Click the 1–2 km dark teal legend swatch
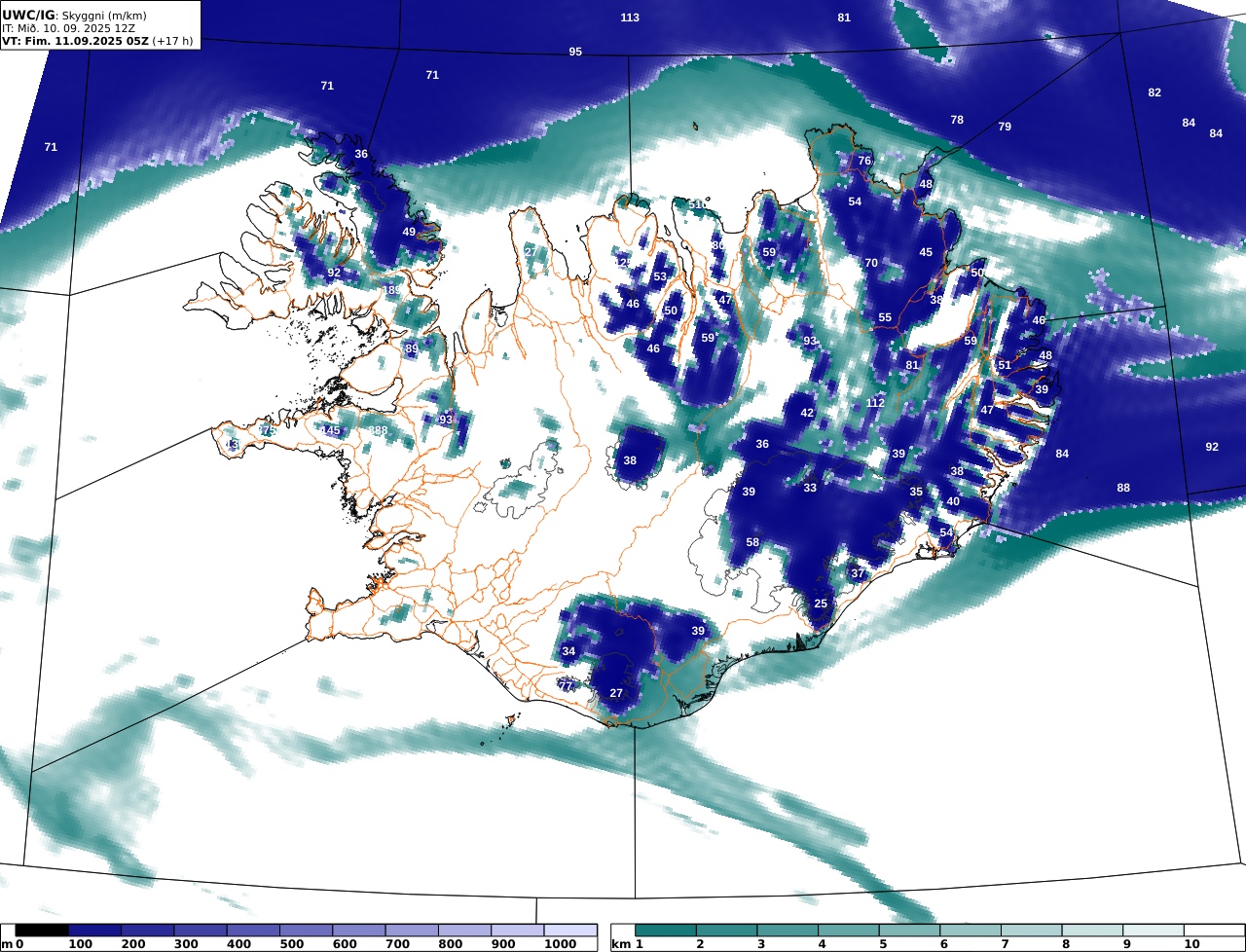 [x=666, y=931]
